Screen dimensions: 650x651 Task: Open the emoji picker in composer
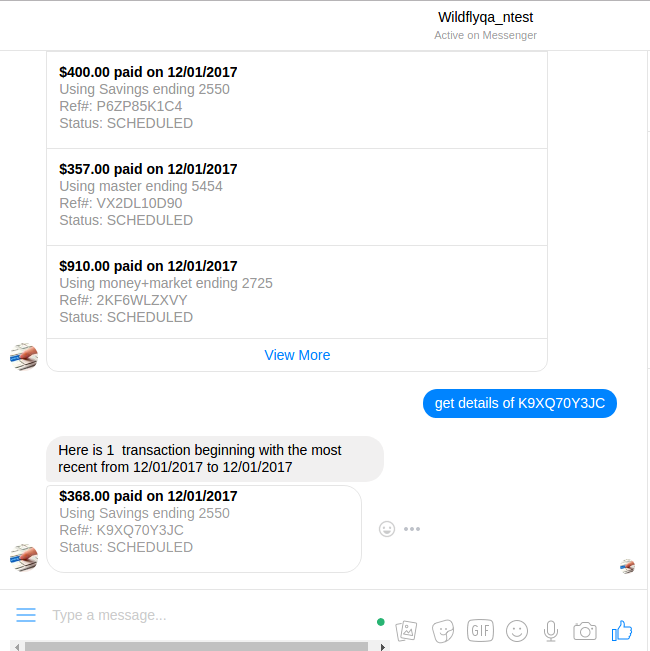tap(517, 631)
